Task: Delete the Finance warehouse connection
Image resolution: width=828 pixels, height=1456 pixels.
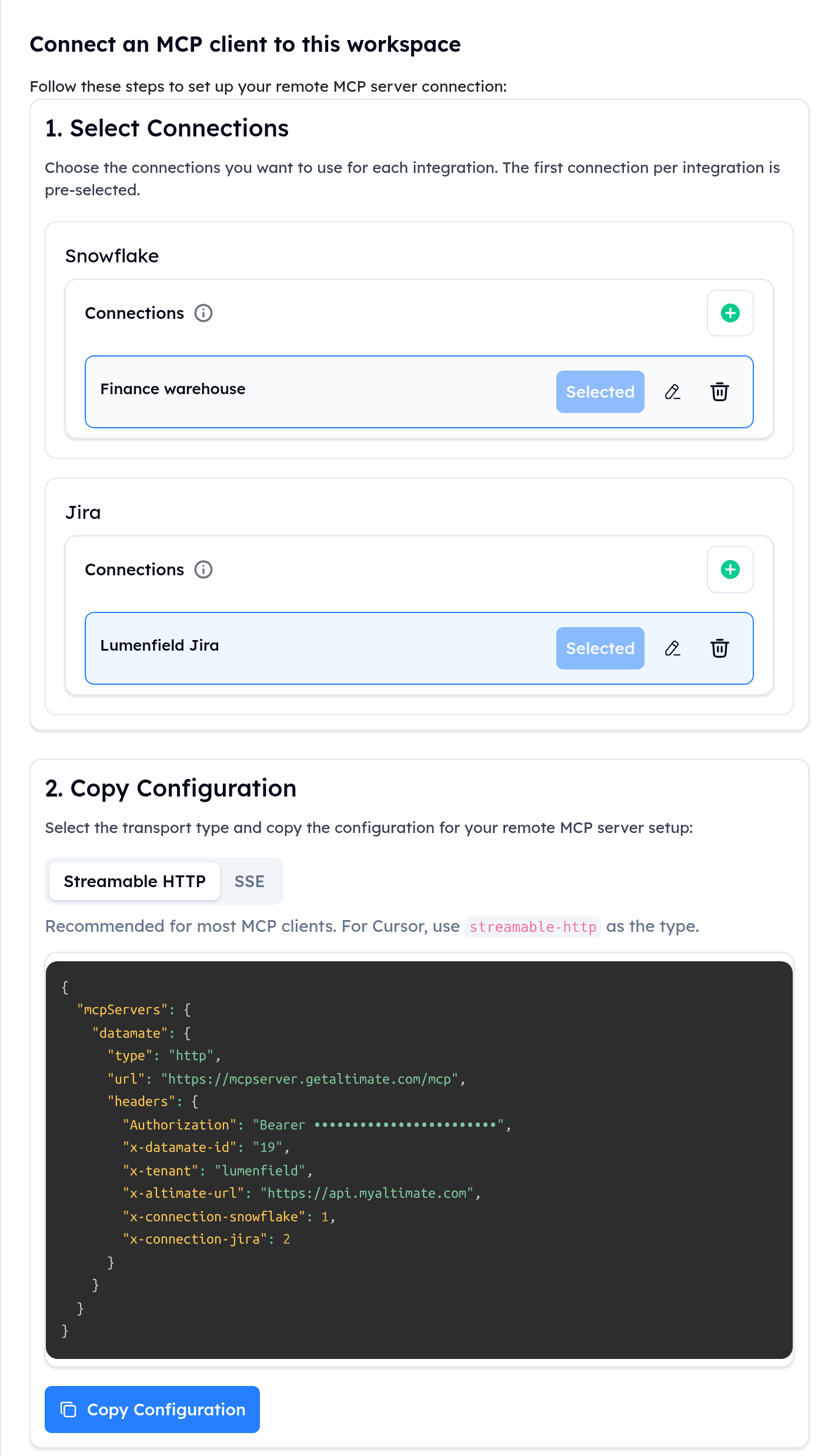Action: pyautogui.click(x=720, y=392)
